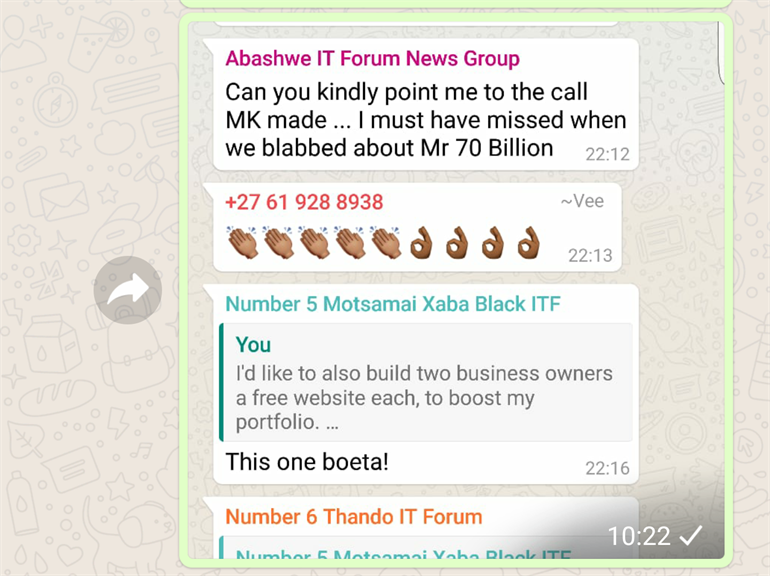Click the ~Vee contact alias
This screenshot has height=576, width=770.
(x=582, y=201)
